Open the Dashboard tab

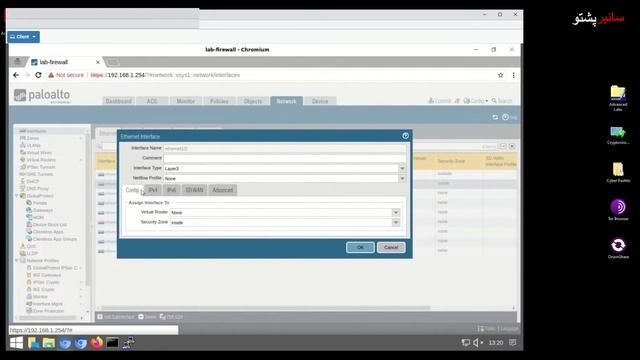click(119, 101)
